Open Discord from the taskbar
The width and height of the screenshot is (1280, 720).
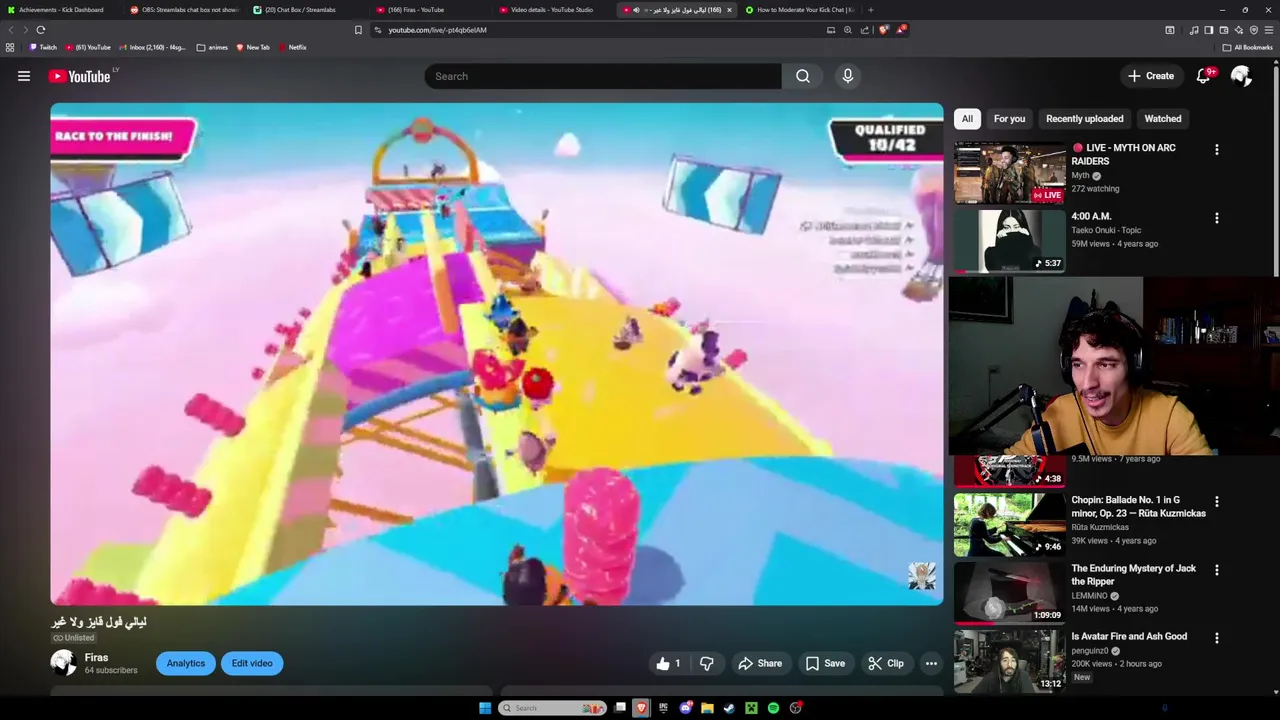685,708
